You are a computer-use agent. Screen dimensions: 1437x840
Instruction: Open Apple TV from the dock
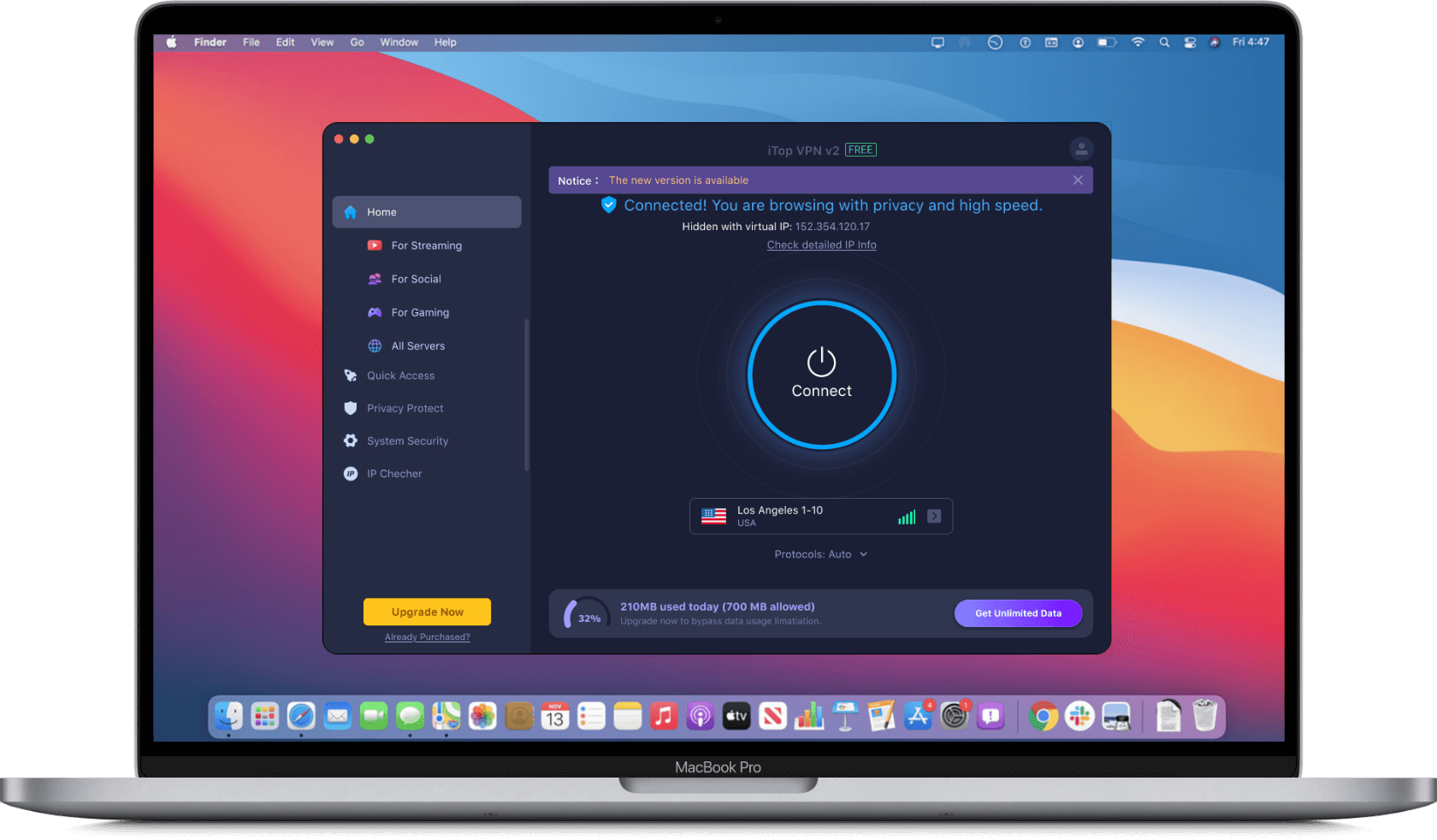click(x=736, y=716)
